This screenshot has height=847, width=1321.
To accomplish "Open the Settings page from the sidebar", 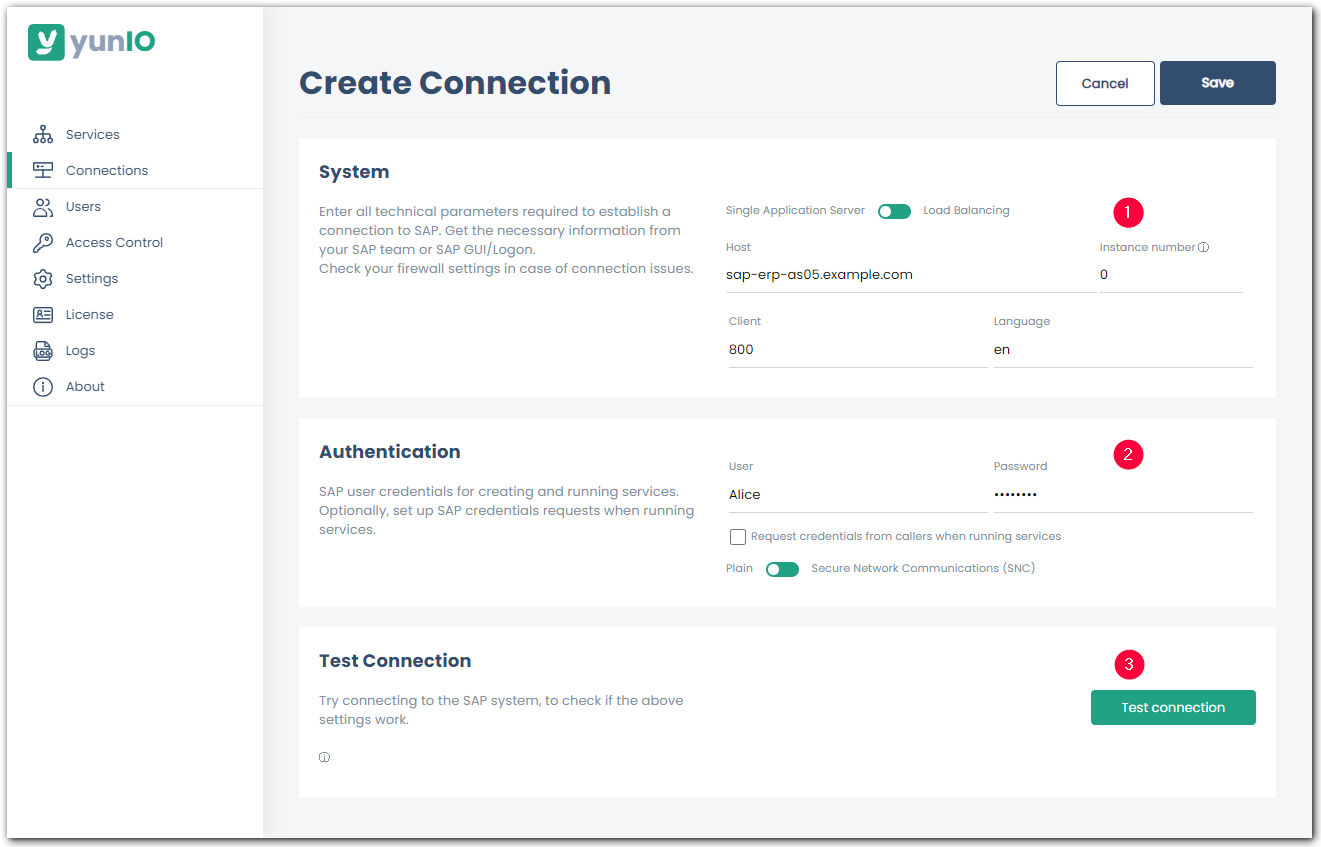I will (44, 278).
